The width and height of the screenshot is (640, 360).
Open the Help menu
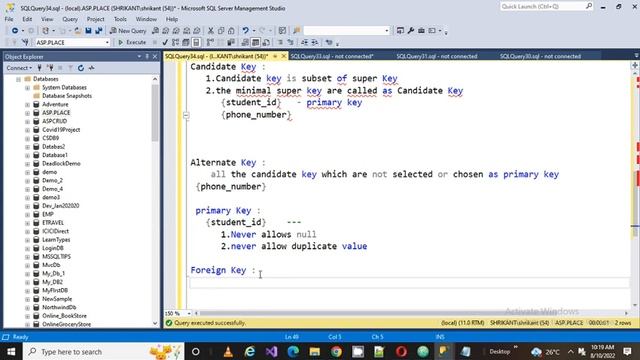(172, 19)
